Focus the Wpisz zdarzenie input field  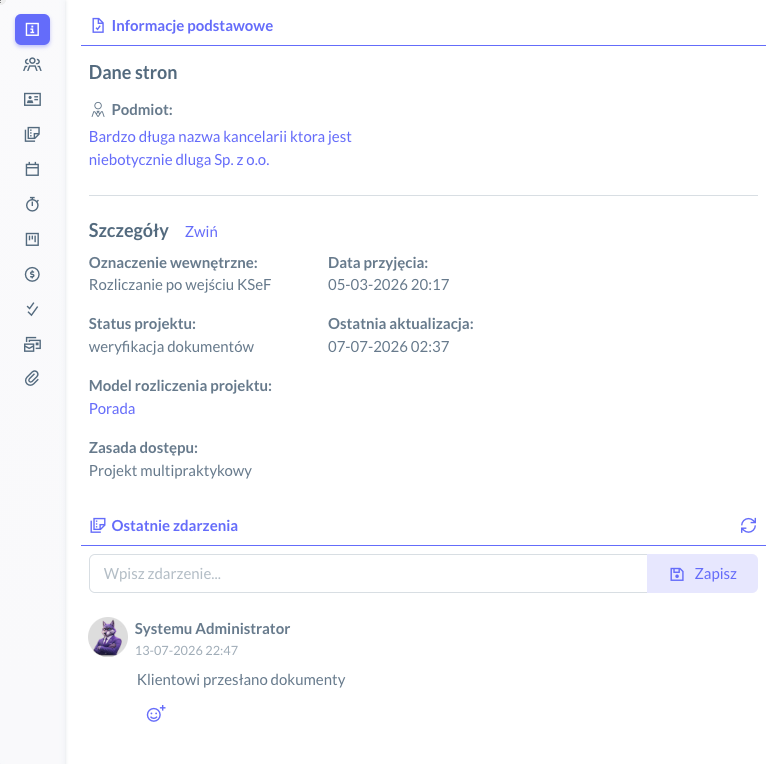[x=368, y=574]
